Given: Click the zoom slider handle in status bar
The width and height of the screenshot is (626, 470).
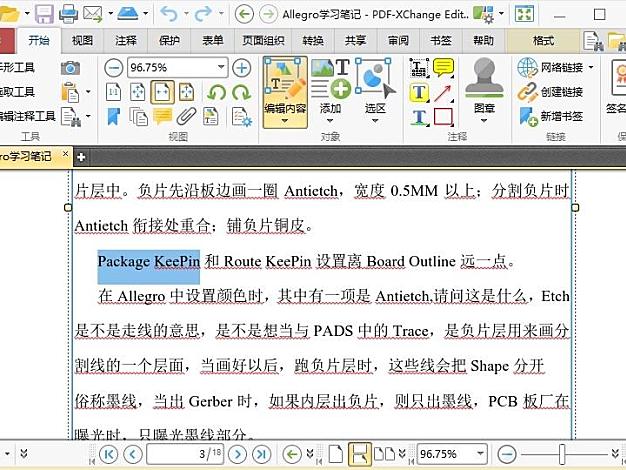Looking at the screenshot, I should 562,454.
